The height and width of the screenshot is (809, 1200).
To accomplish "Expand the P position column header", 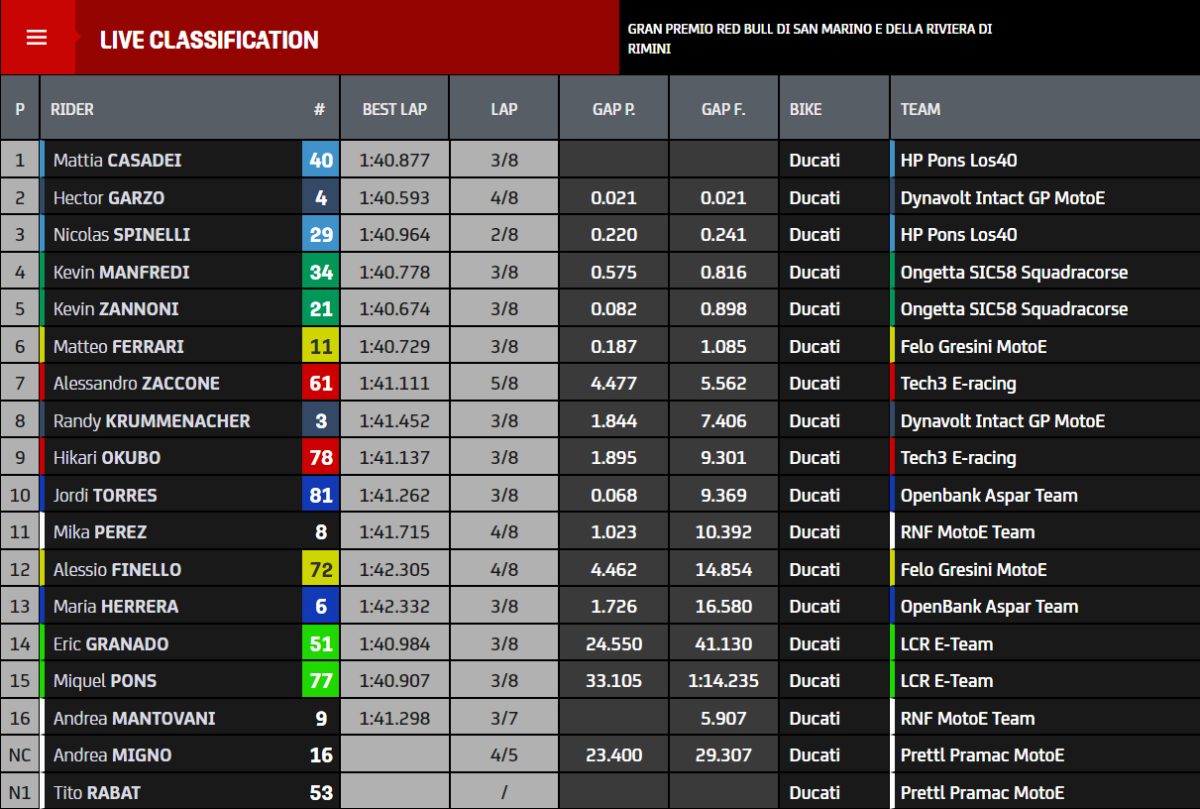I will tap(19, 108).
